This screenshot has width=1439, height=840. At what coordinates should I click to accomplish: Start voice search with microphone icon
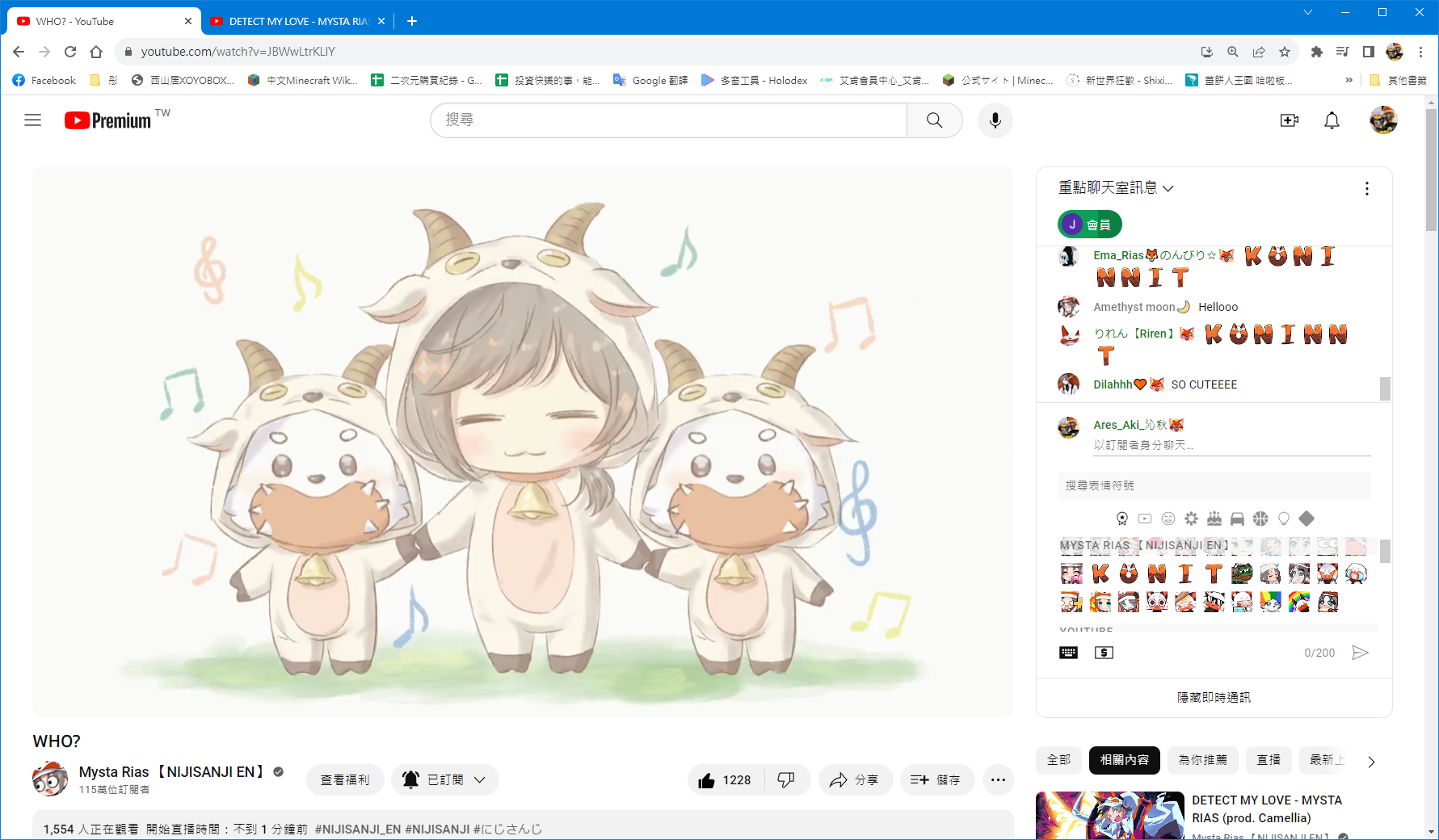pyautogui.click(x=995, y=120)
